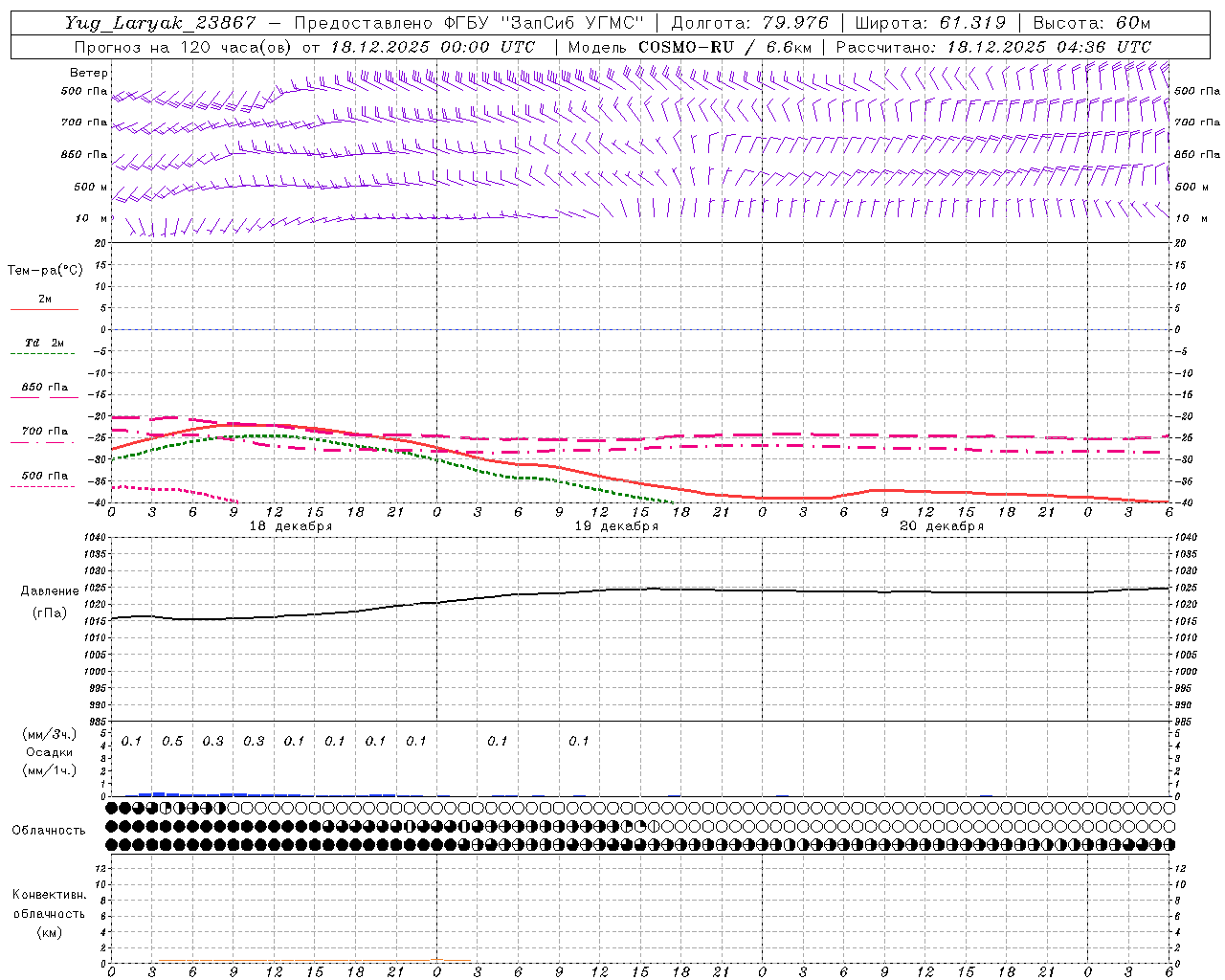Click the orange convective cloud marker

[x=436, y=959]
